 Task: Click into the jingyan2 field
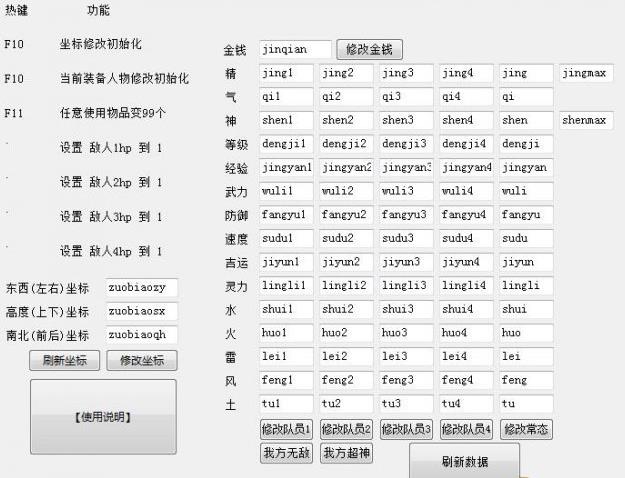[x=346, y=167]
